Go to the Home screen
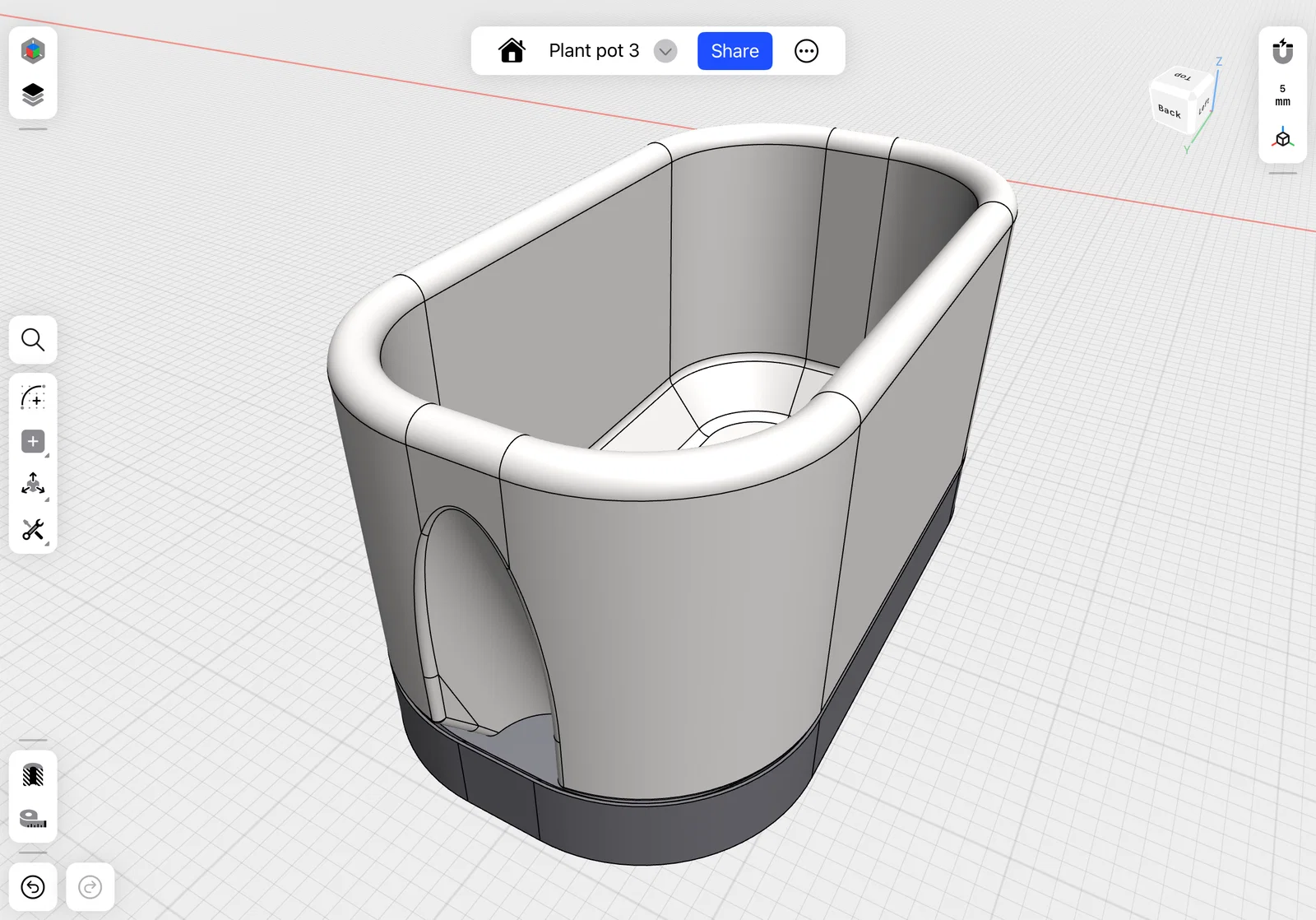1316x920 pixels. pos(512,51)
